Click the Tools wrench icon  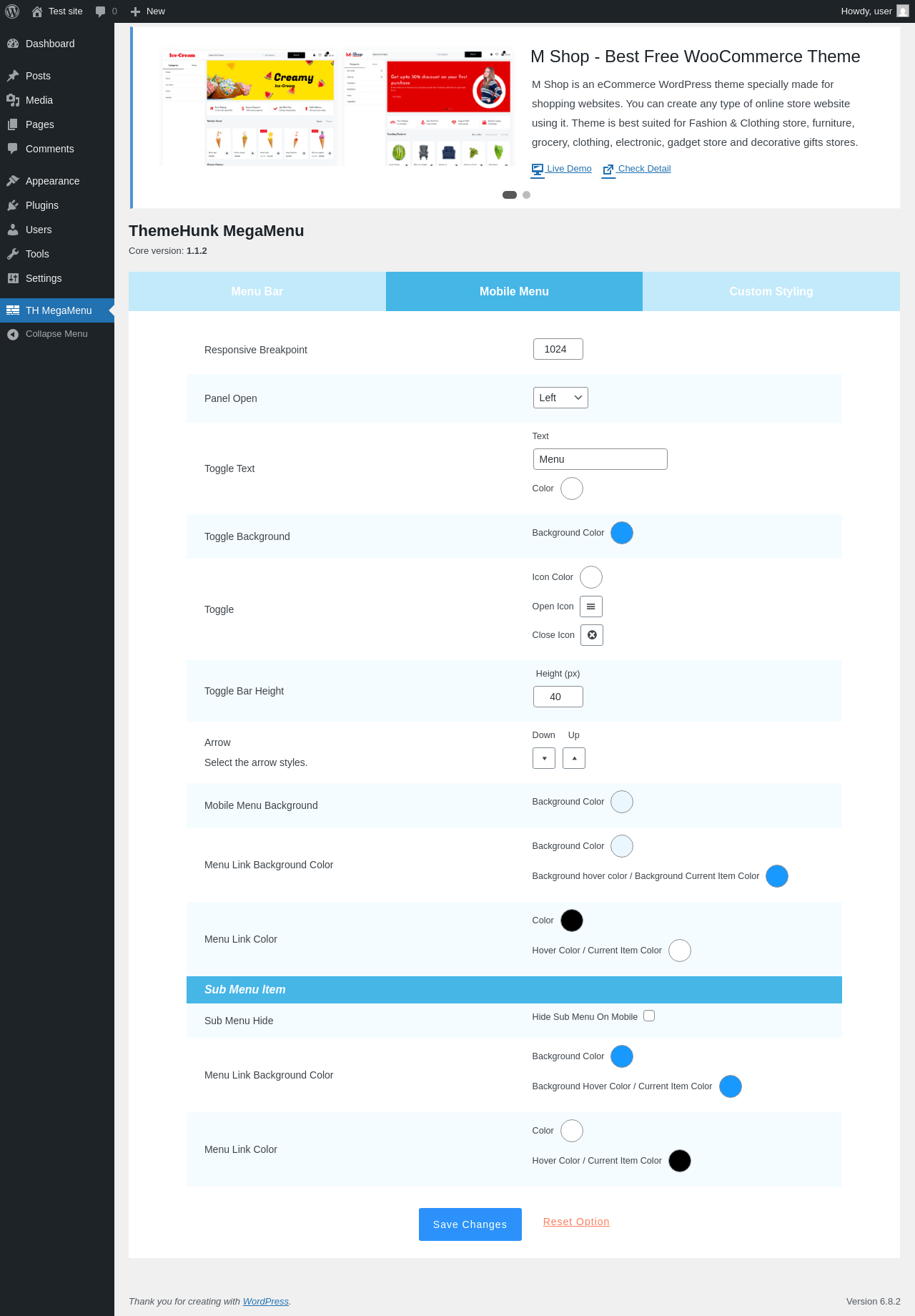click(x=13, y=254)
